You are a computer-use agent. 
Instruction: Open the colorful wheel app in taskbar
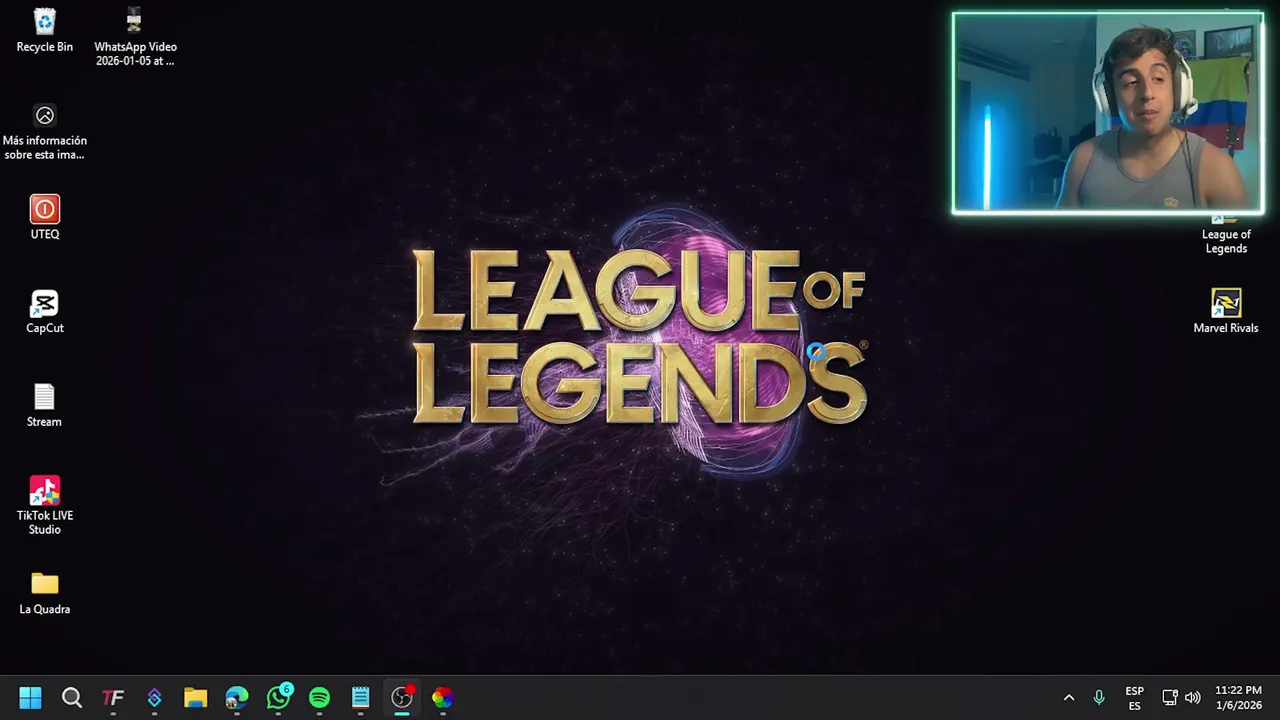pos(443,698)
